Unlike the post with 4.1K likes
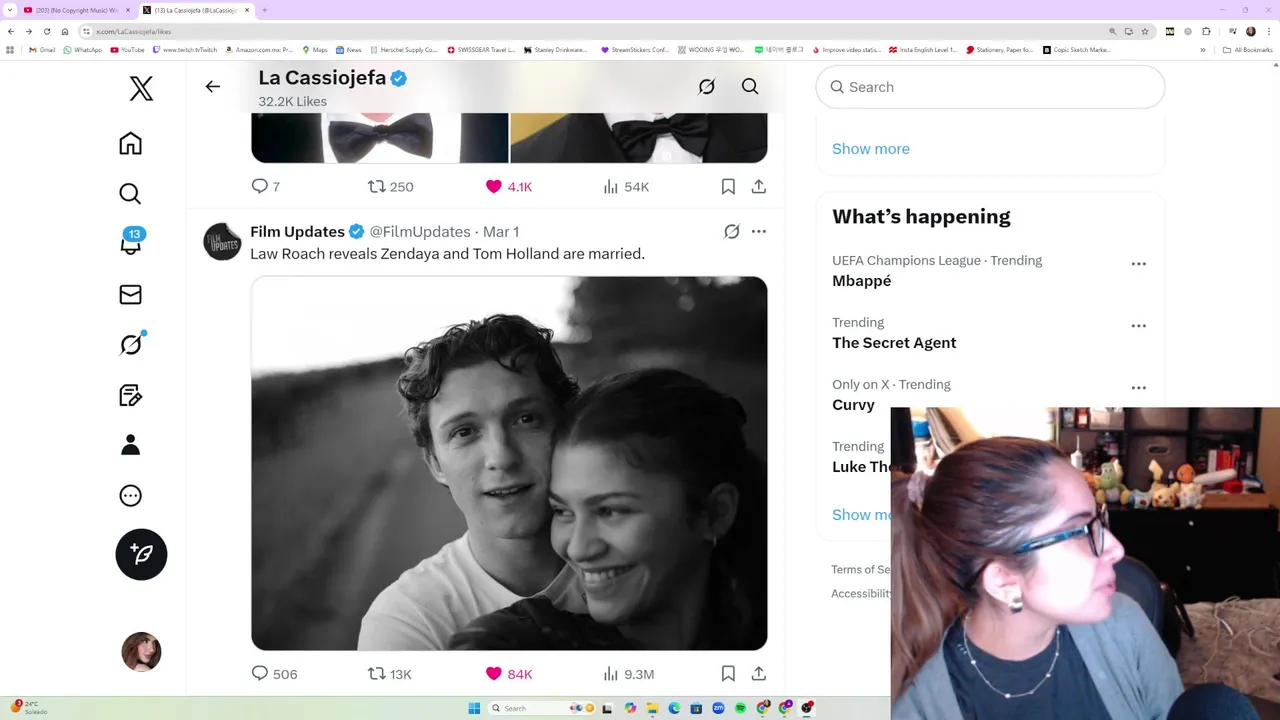 [509, 186]
